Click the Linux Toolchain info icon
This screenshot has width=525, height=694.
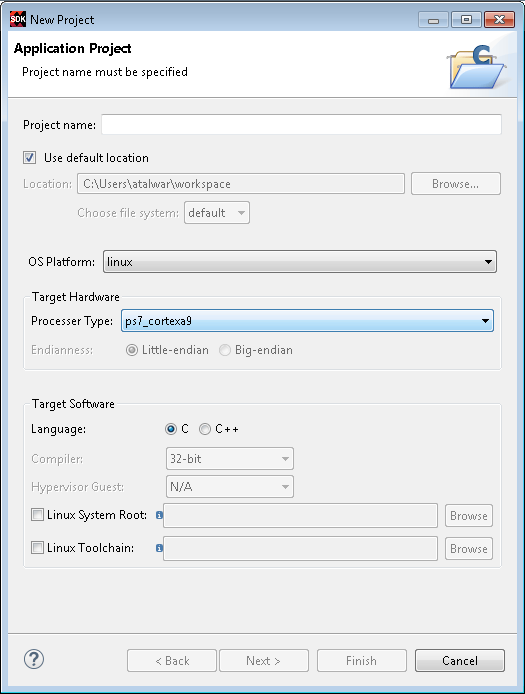click(159, 548)
